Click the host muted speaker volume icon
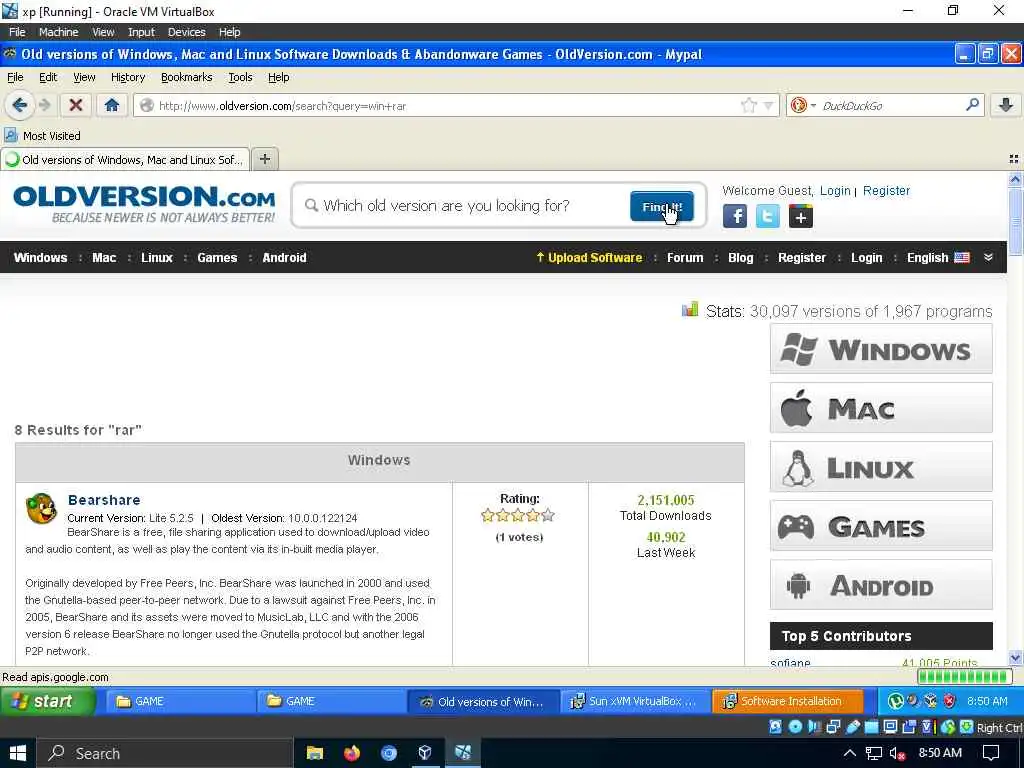 897,754
